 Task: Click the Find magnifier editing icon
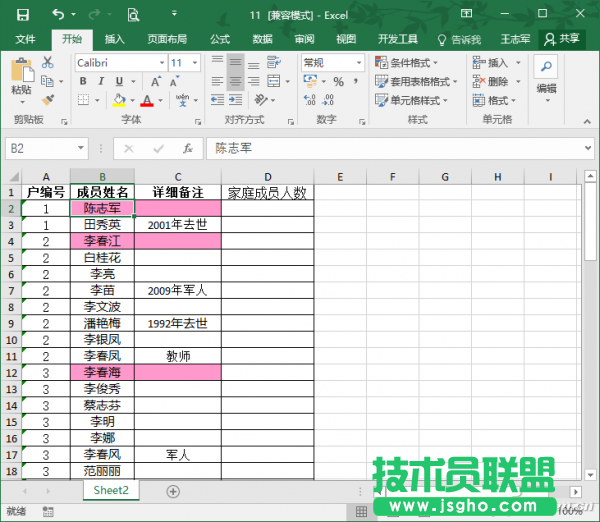click(546, 66)
